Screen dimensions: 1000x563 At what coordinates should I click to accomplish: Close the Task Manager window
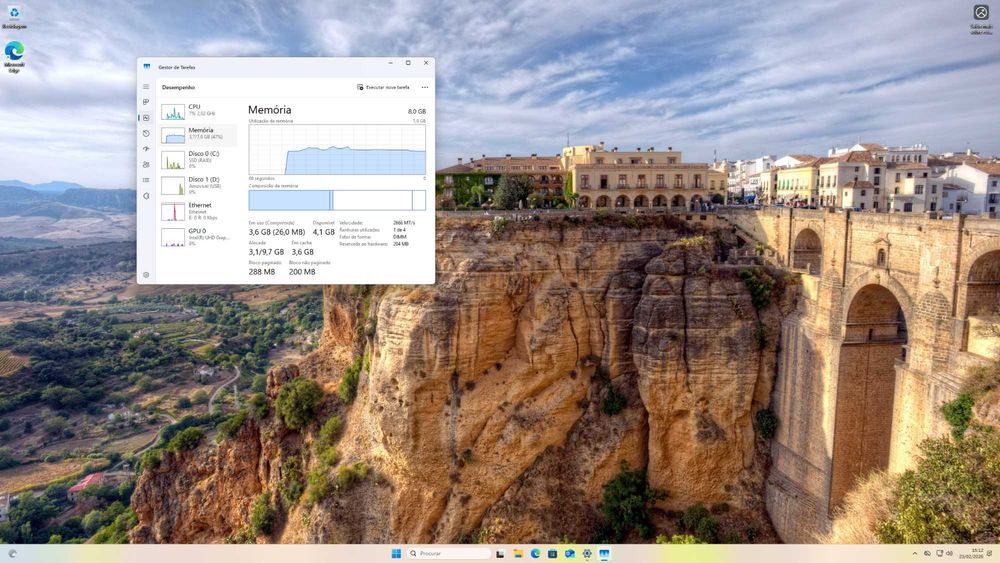tap(426, 63)
